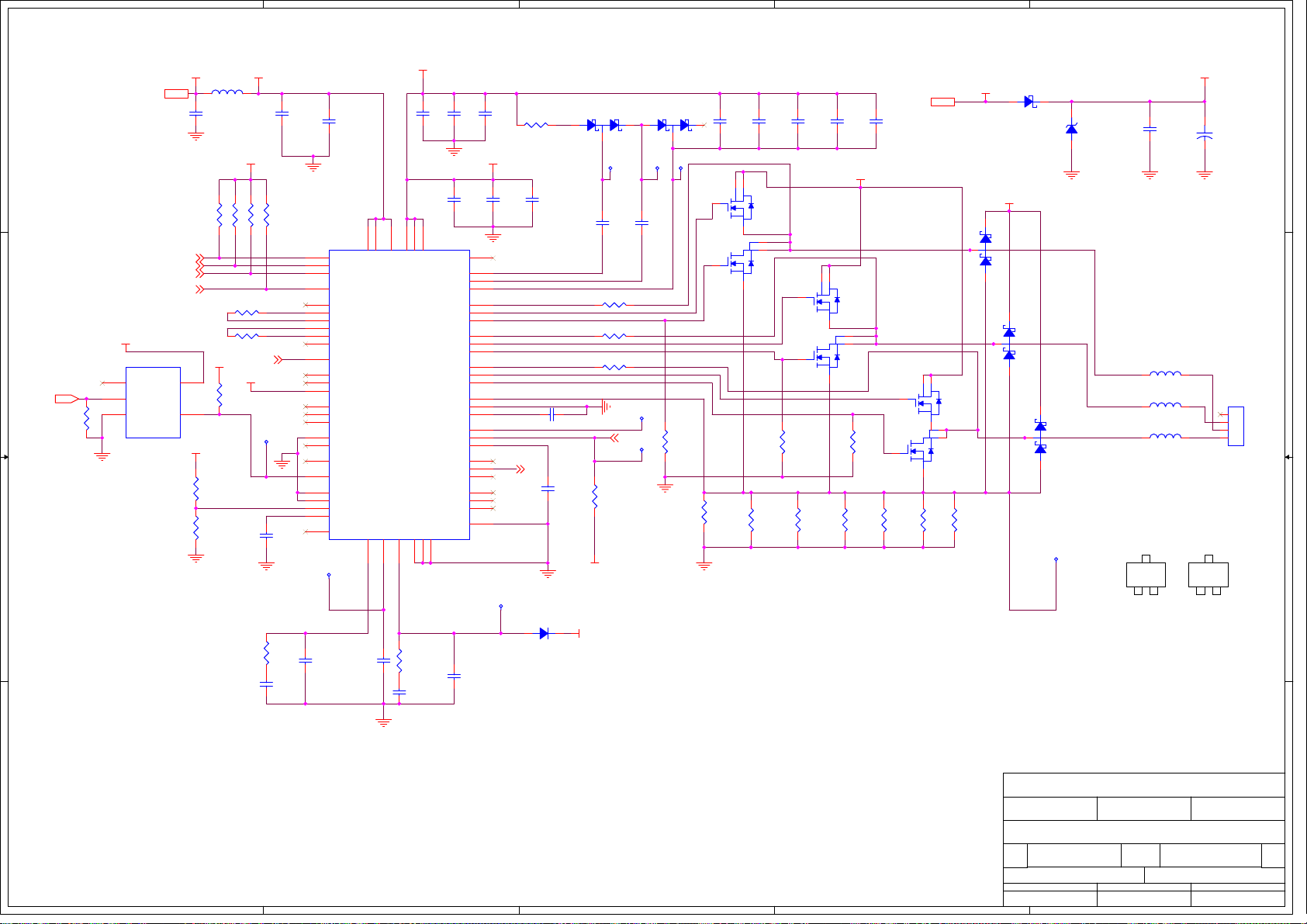Select the large central IC rectangle

pos(399,395)
